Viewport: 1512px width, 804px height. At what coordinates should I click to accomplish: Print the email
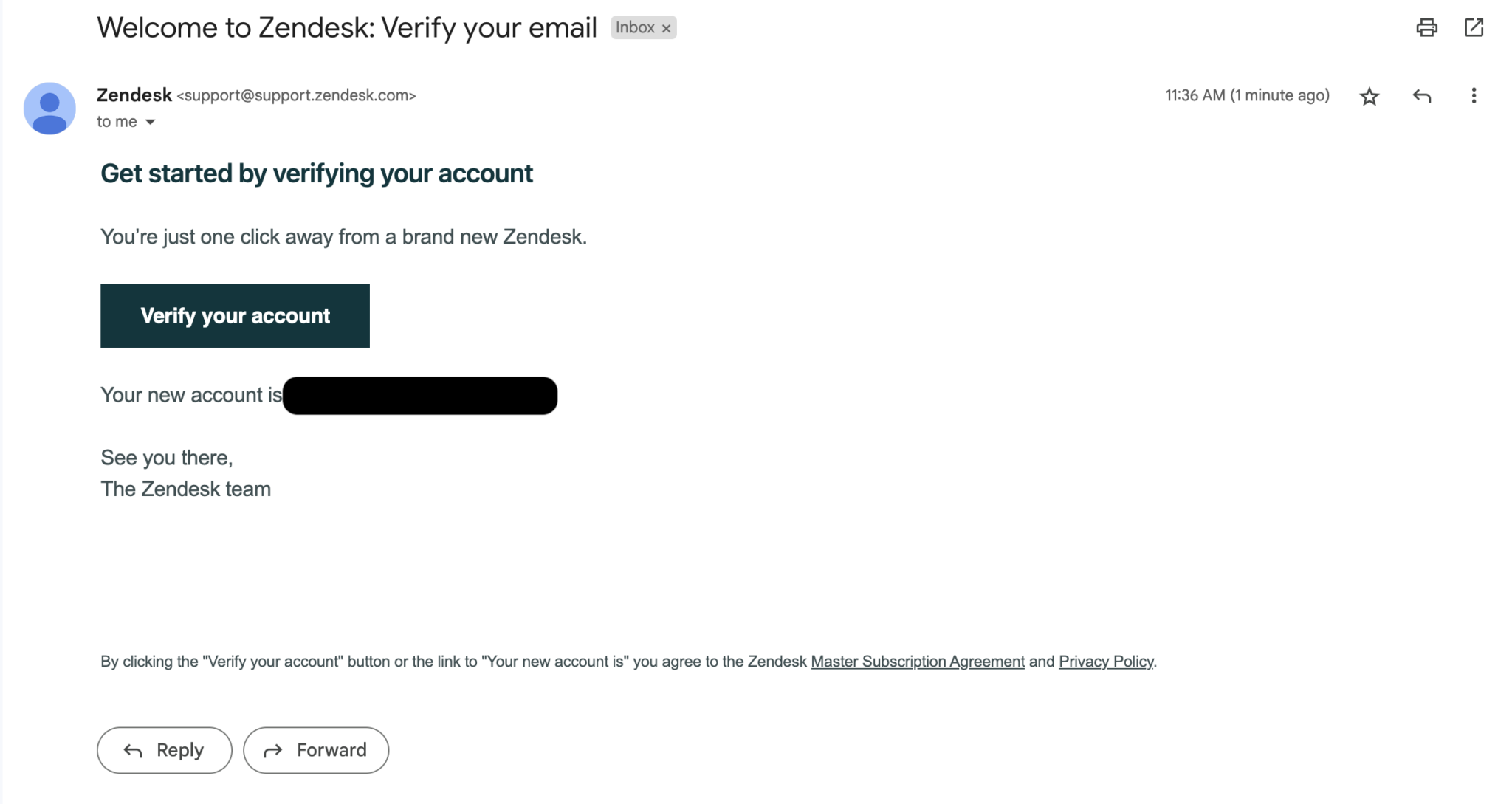pyautogui.click(x=1427, y=27)
